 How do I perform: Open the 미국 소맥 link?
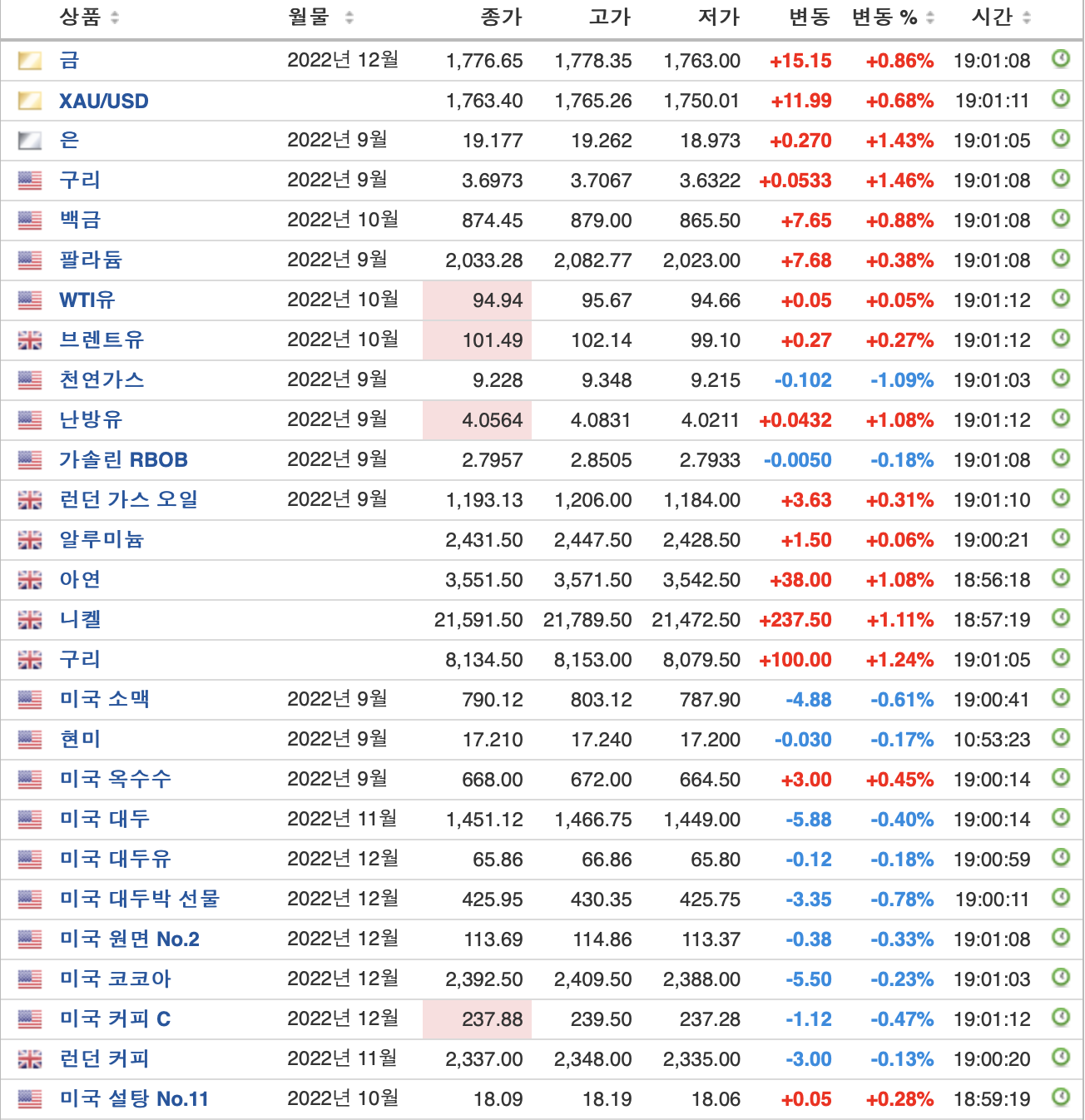pyautogui.click(x=105, y=699)
